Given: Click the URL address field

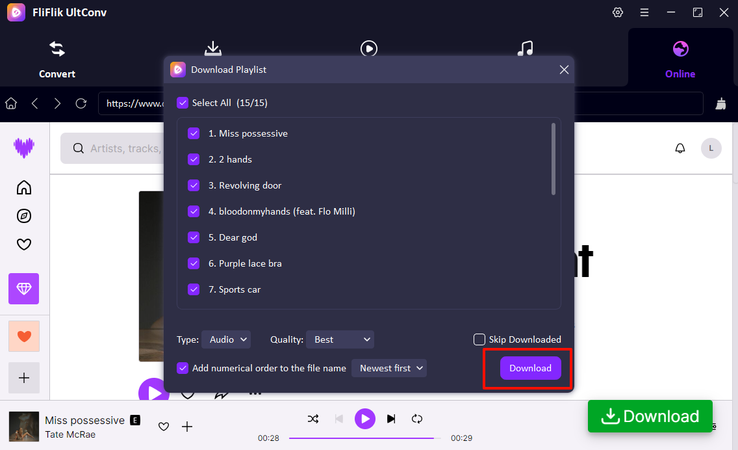Looking at the screenshot, I should pos(401,103).
